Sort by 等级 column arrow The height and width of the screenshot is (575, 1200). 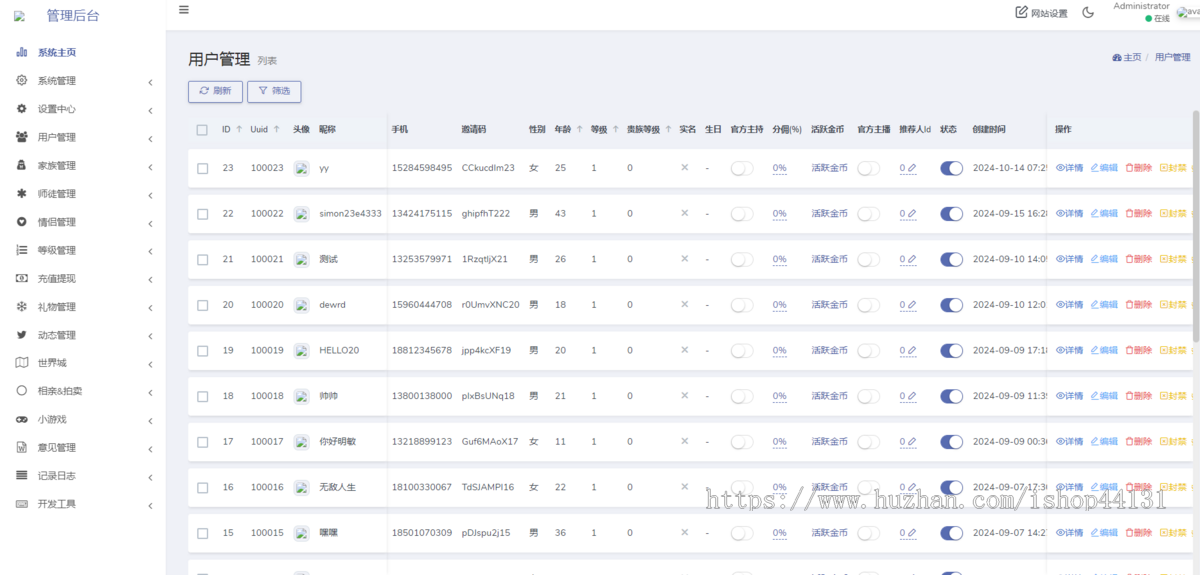coord(615,130)
